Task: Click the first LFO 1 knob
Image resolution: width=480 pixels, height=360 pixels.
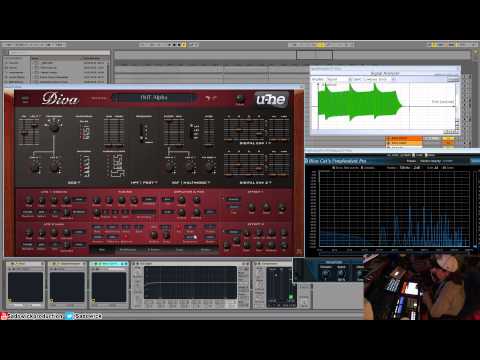Action: point(29,200)
